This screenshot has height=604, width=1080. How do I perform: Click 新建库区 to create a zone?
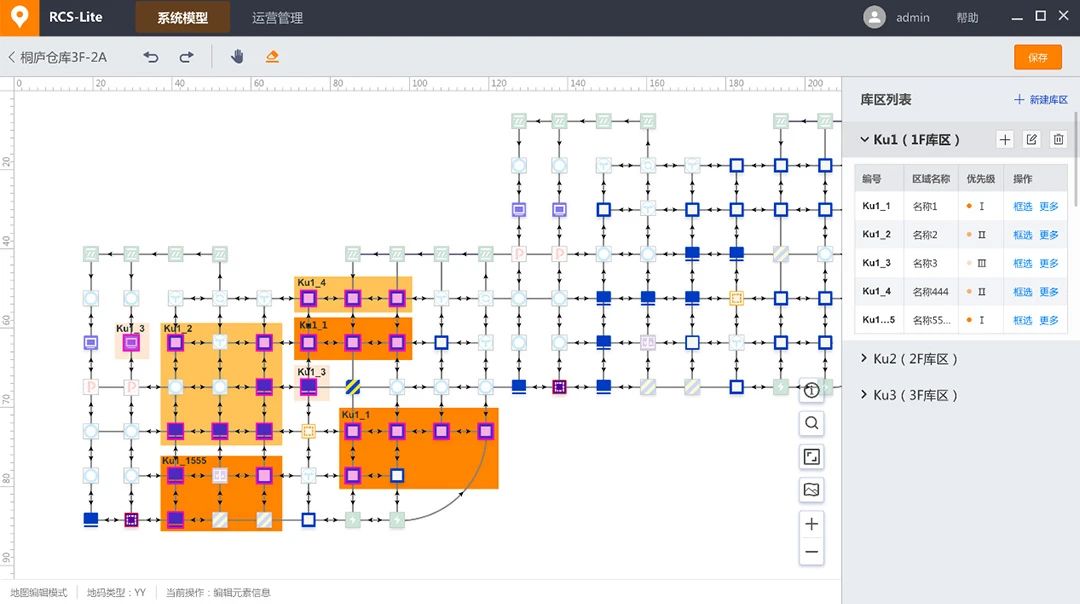coord(1041,100)
